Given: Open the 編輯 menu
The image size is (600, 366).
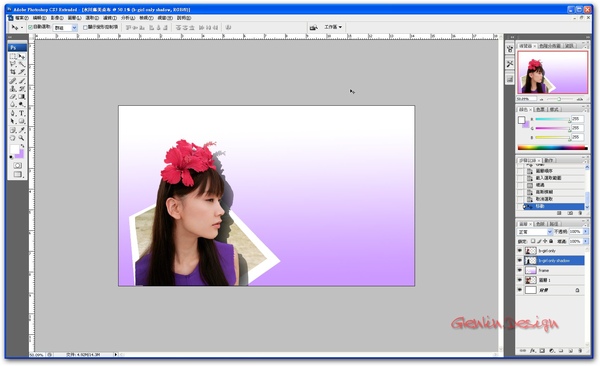Looking at the screenshot, I should (x=39, y=18).
